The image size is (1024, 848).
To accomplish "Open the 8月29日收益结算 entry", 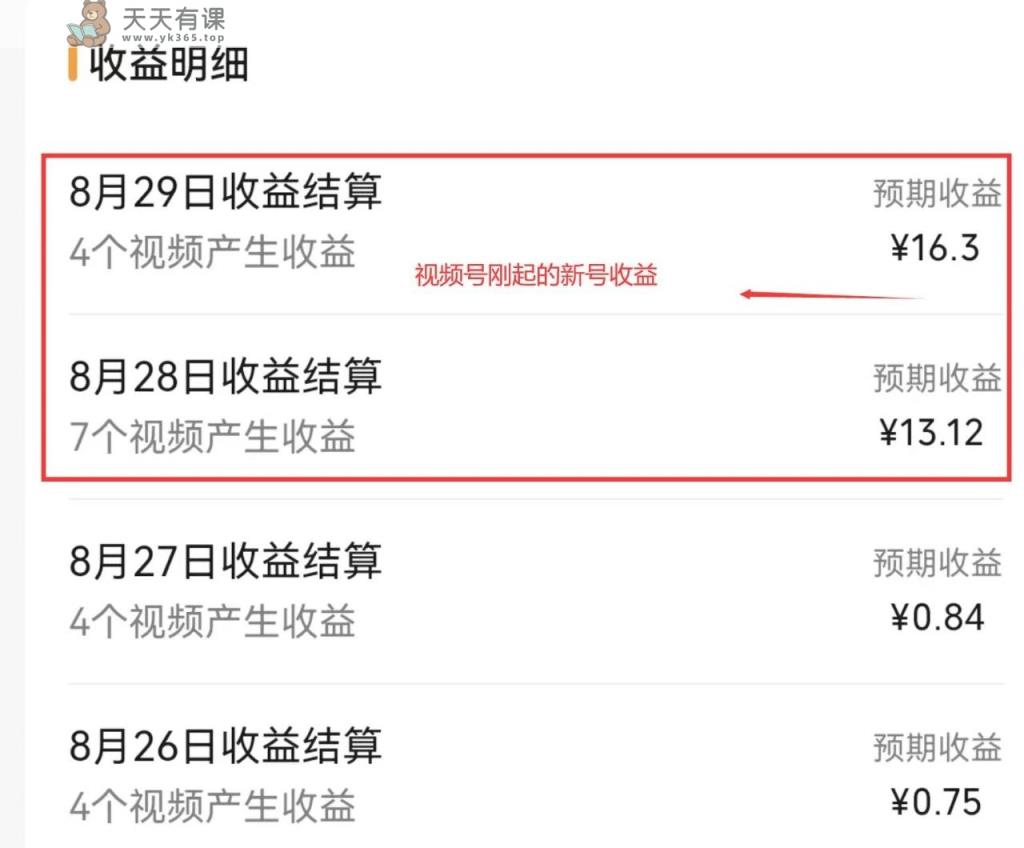I will [536, 222].
